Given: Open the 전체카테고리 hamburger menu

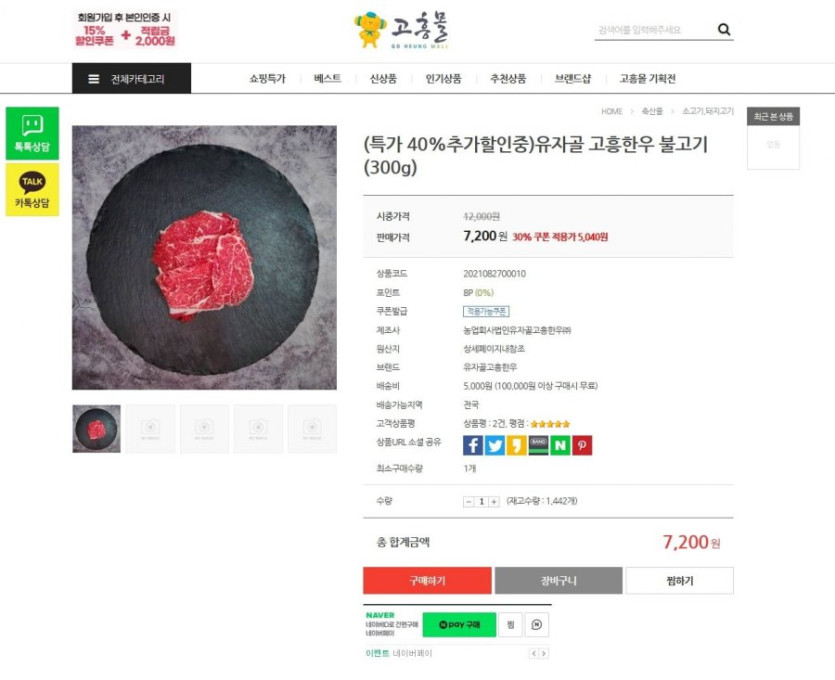Looking at the screenshot, I should 132,79.
